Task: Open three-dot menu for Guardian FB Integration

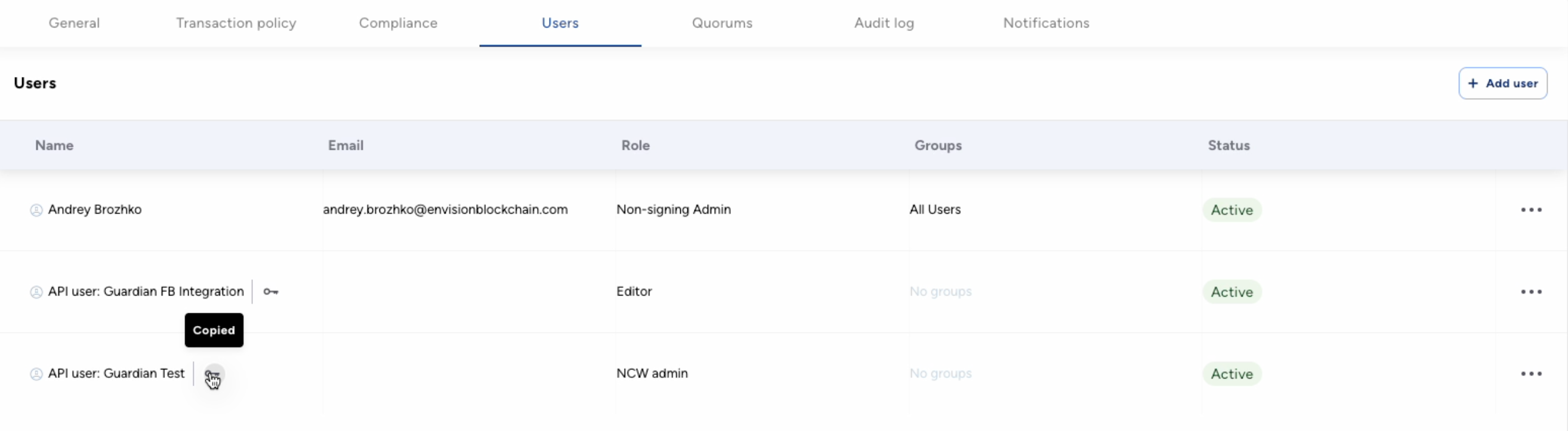Action: point(1530,292)
